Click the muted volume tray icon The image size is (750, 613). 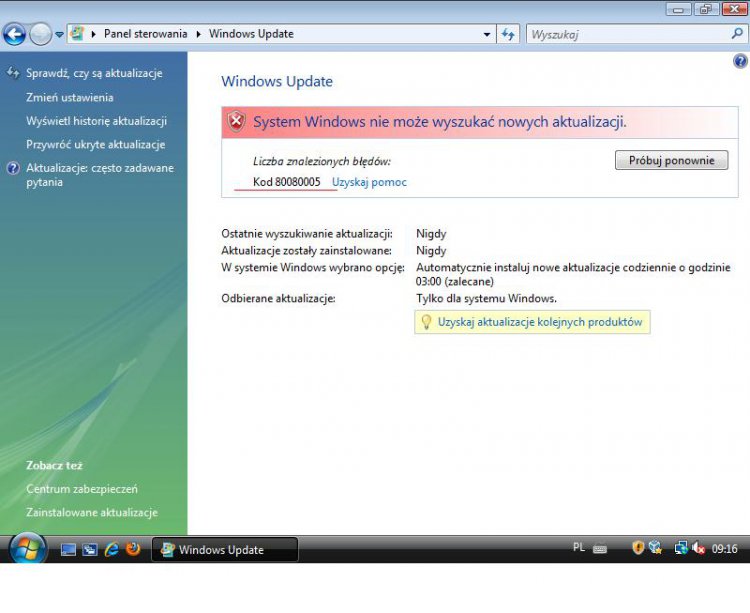pos(698,548)
